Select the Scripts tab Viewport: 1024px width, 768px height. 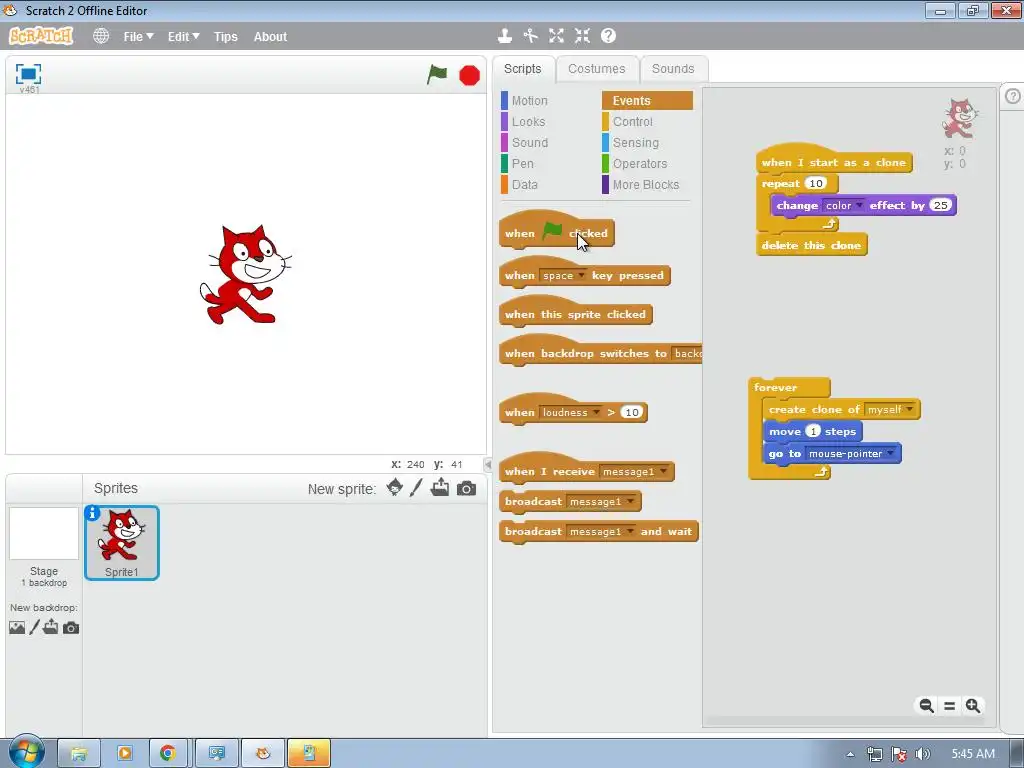coord(522,69)
